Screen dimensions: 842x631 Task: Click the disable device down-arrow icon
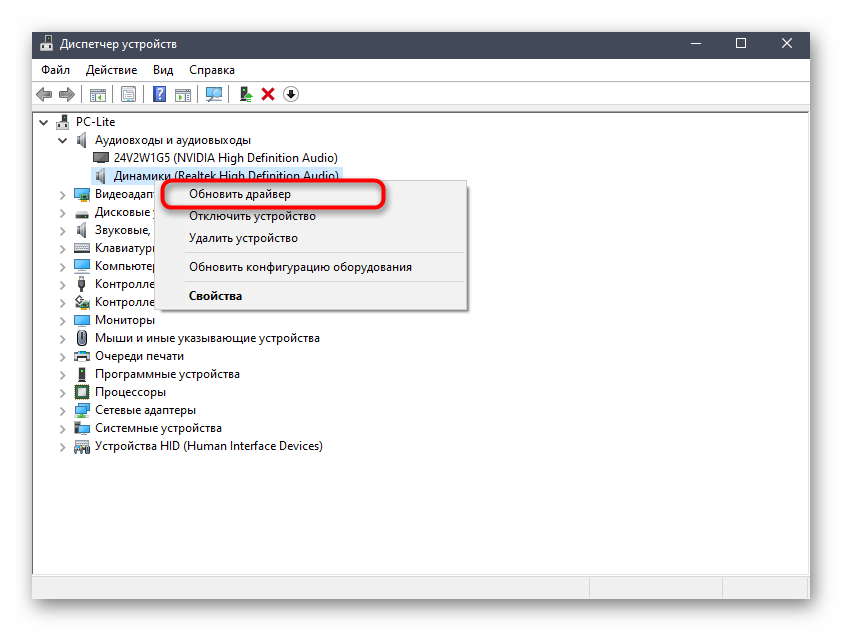click(x=291, y=94)
